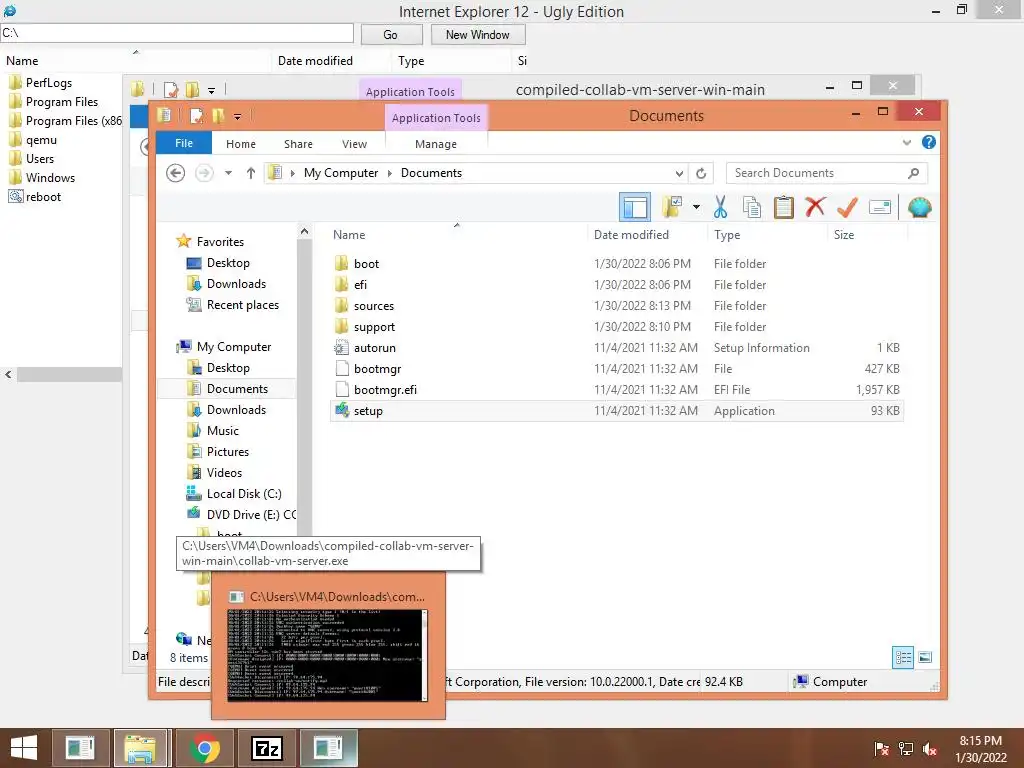Screen dimensions: 1024x768
Task: Click the orange checkmark Properties icon
Action: click(847, 208)
